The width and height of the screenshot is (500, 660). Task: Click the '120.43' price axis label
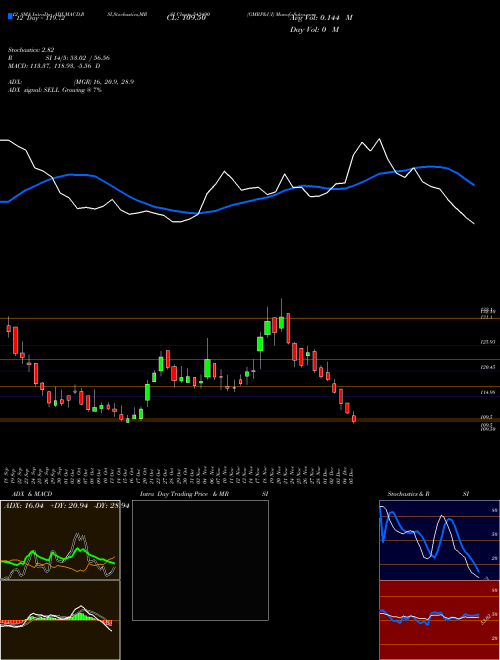(488, 367)
